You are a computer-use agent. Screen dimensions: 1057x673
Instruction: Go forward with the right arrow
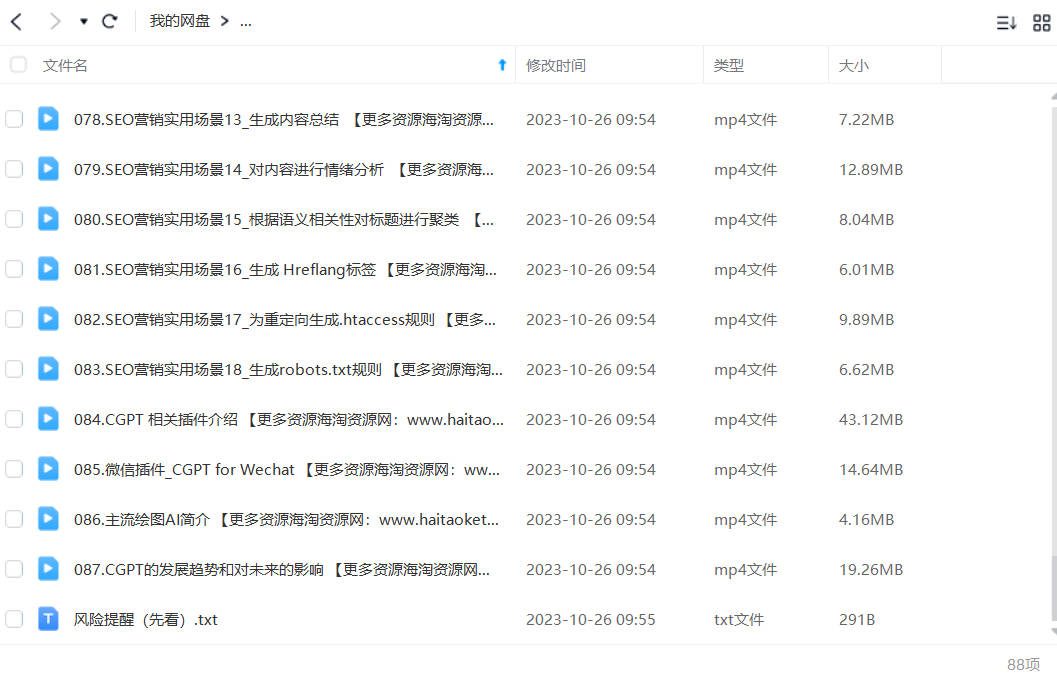(55, 22)
